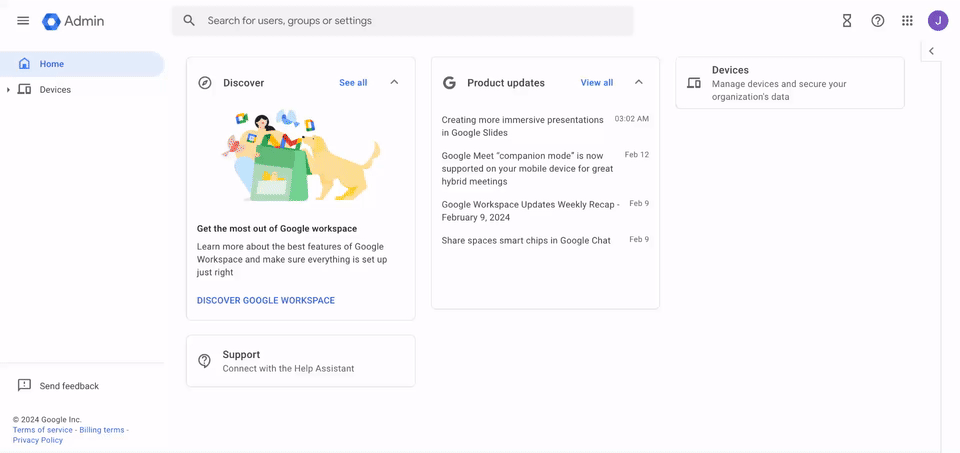
Task: Open the Devices management card
Action: (790, 83)
